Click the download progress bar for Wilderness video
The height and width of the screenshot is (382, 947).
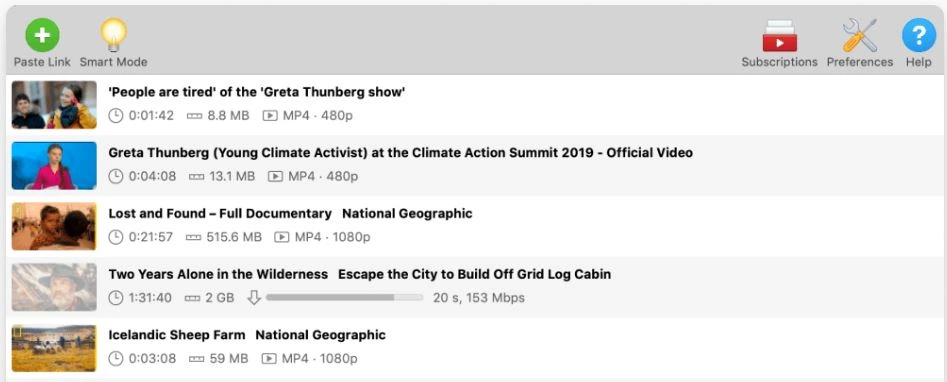pyautogui.click(x=344, y=297)
